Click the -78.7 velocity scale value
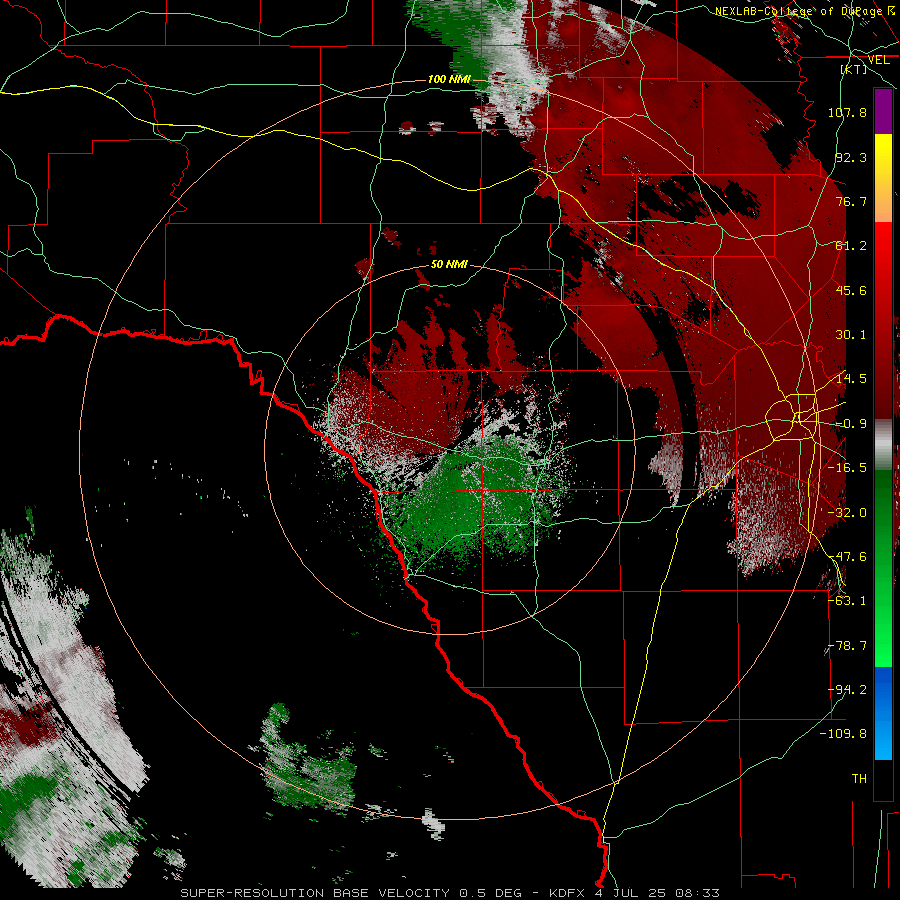 click(847, 646)
